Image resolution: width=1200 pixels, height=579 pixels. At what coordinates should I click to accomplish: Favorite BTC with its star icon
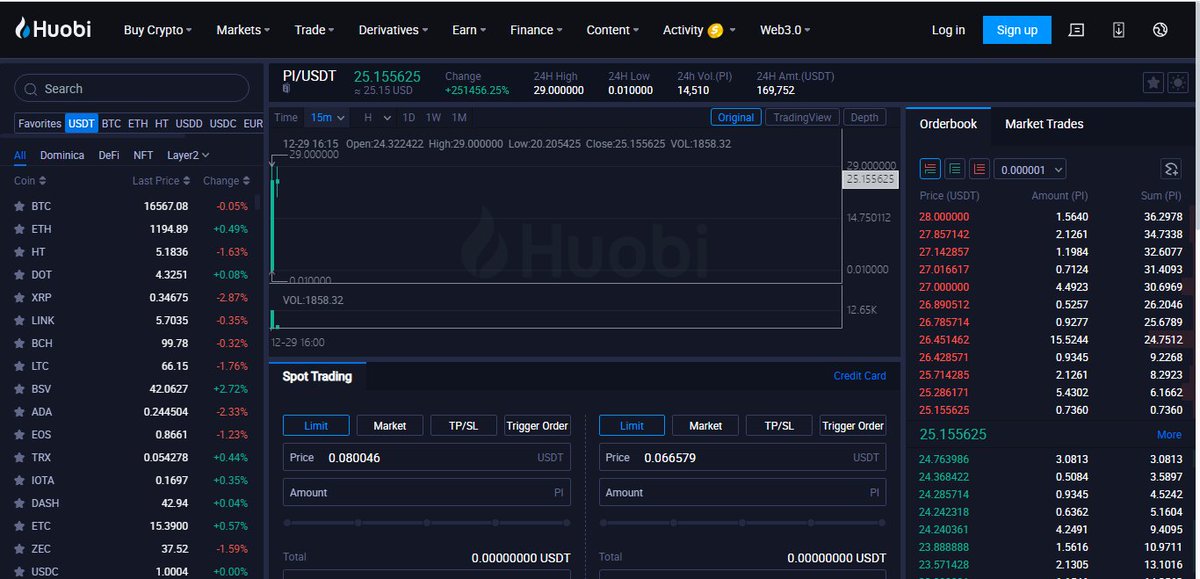[x=19, y=206]
